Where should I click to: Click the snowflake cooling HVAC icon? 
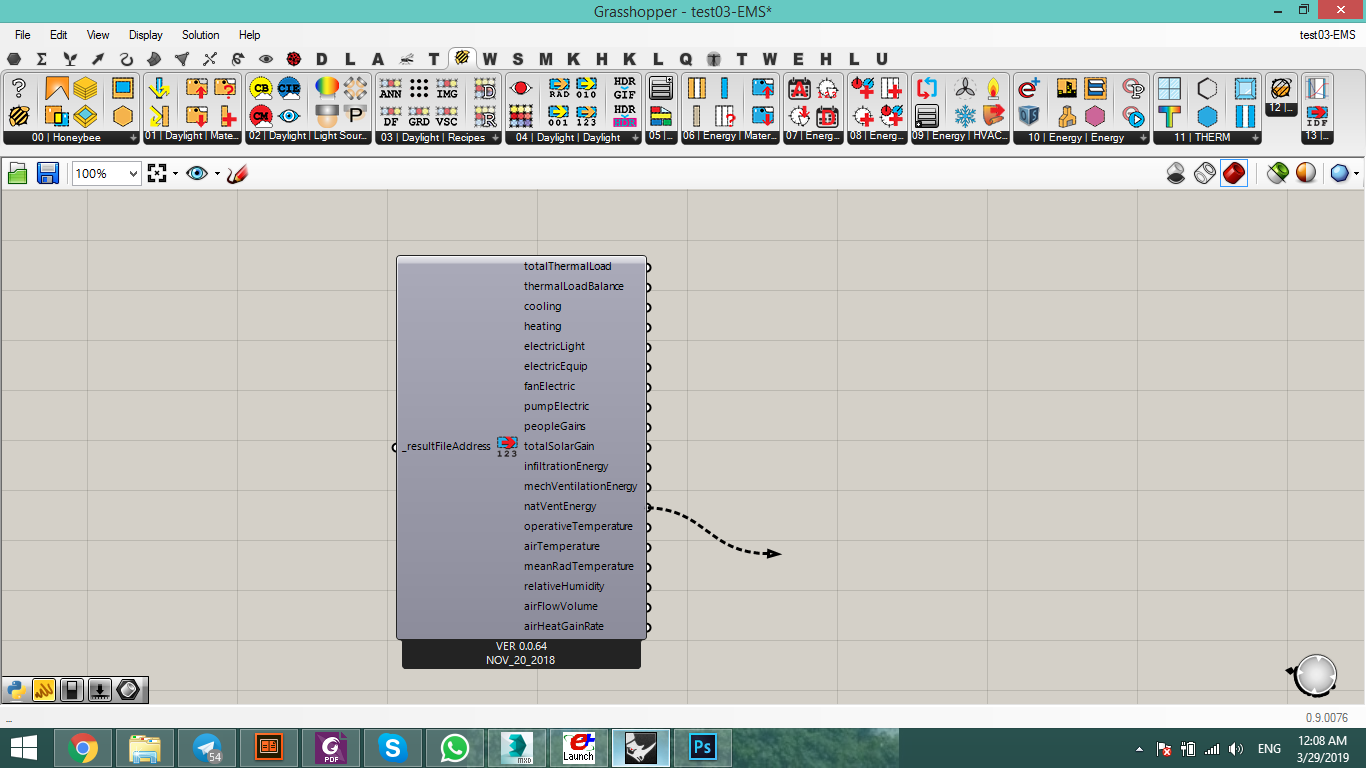click(965, 115)
